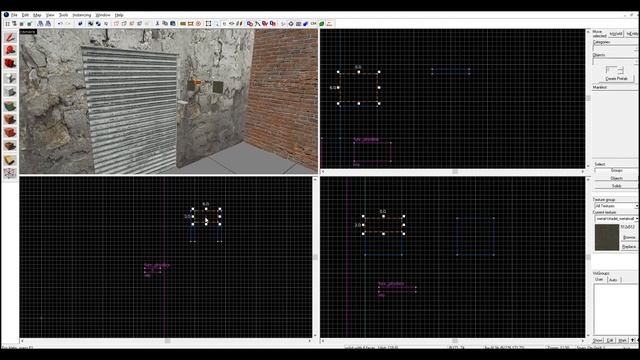Screen dimensions: 640x360
Task: Click vertical scrollbar of top-right viewport
Action: (588, 98)
